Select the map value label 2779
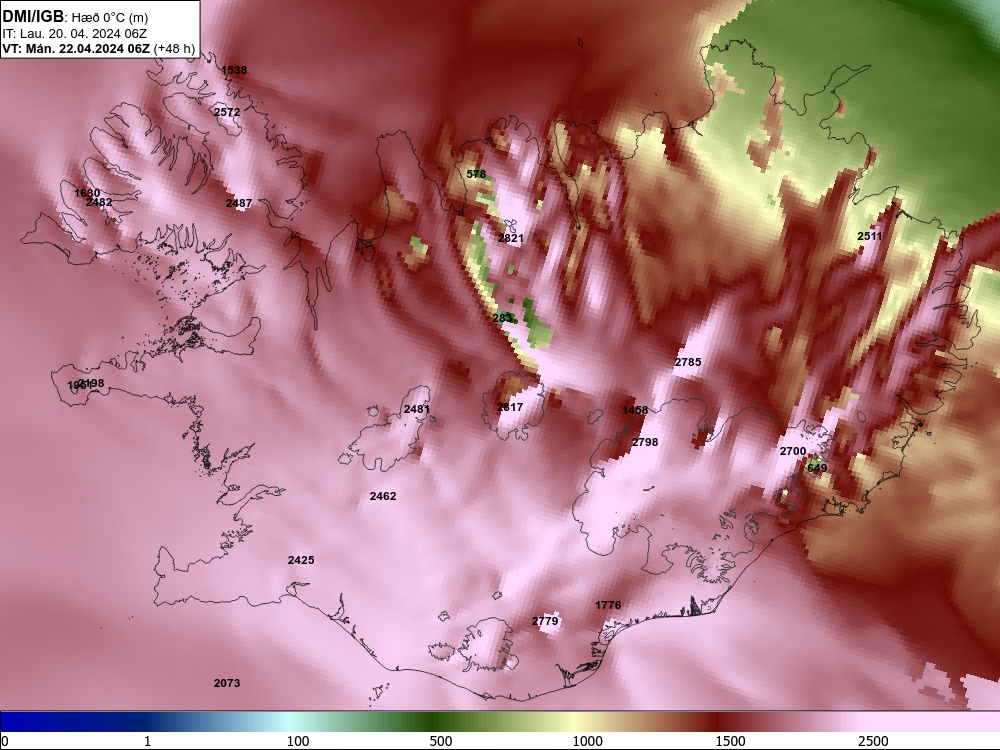This screenshot has height=750, width=1000. (545, 621)
